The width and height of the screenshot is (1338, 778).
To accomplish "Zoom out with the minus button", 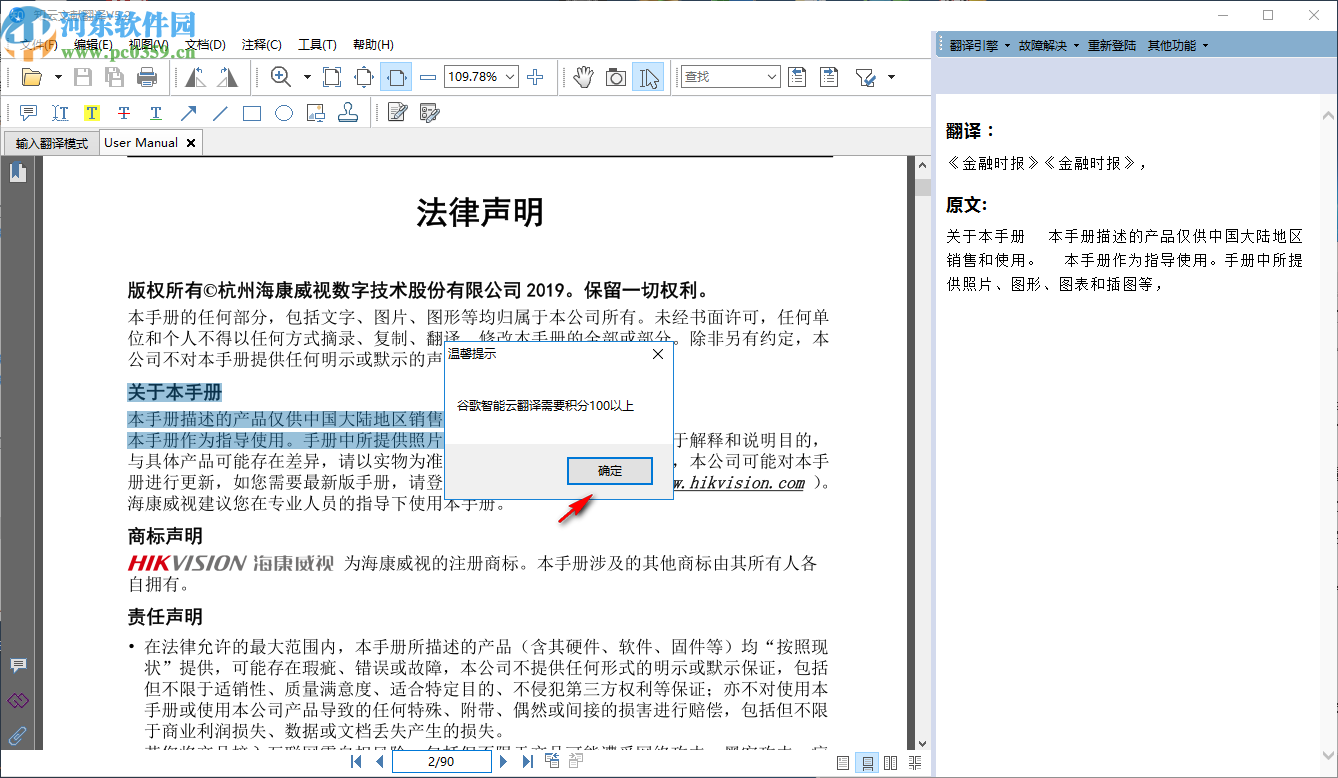I will pyautogui.click(x=428, y=77).
